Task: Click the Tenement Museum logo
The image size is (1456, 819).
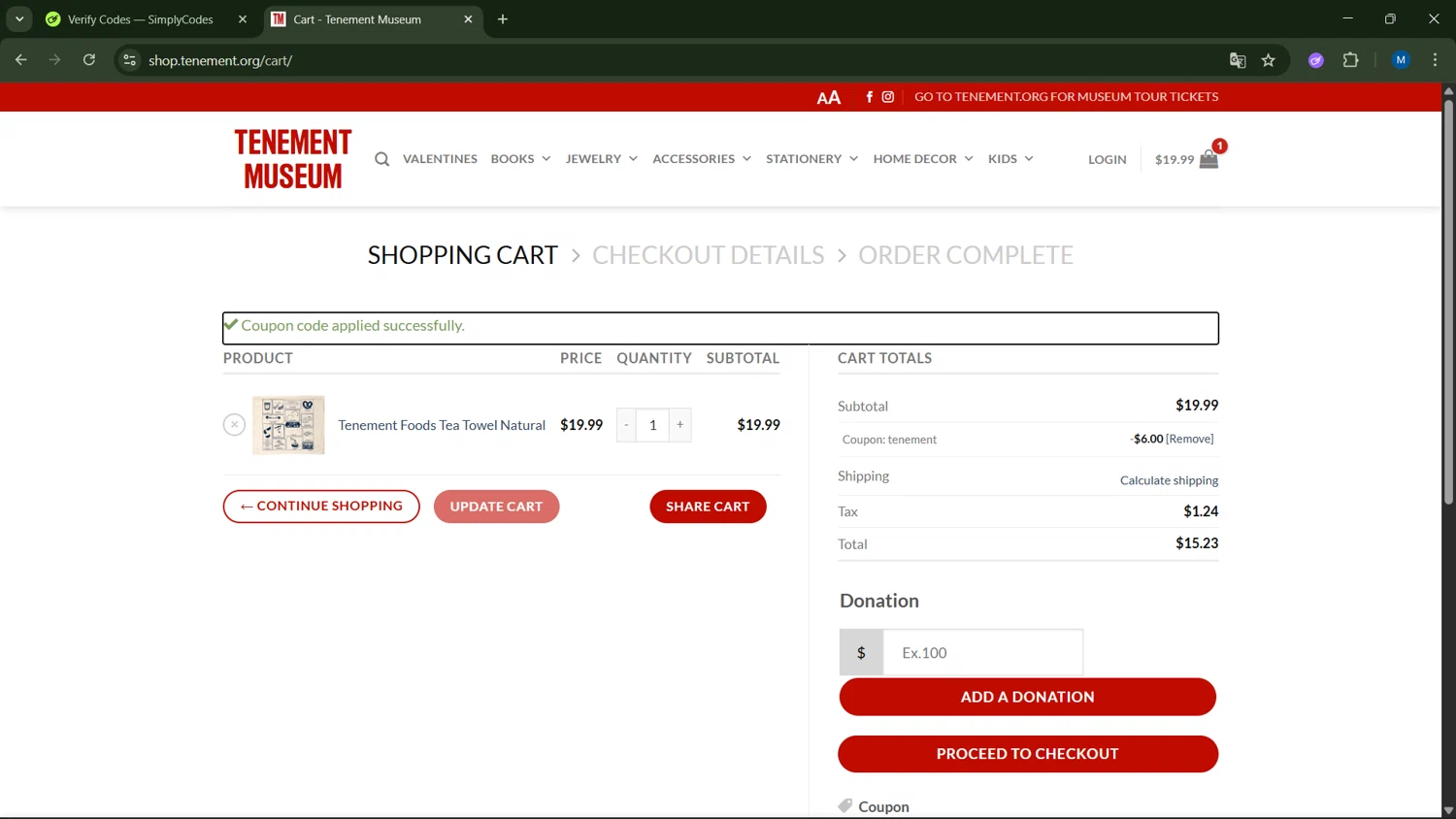Action: (293, 159)
